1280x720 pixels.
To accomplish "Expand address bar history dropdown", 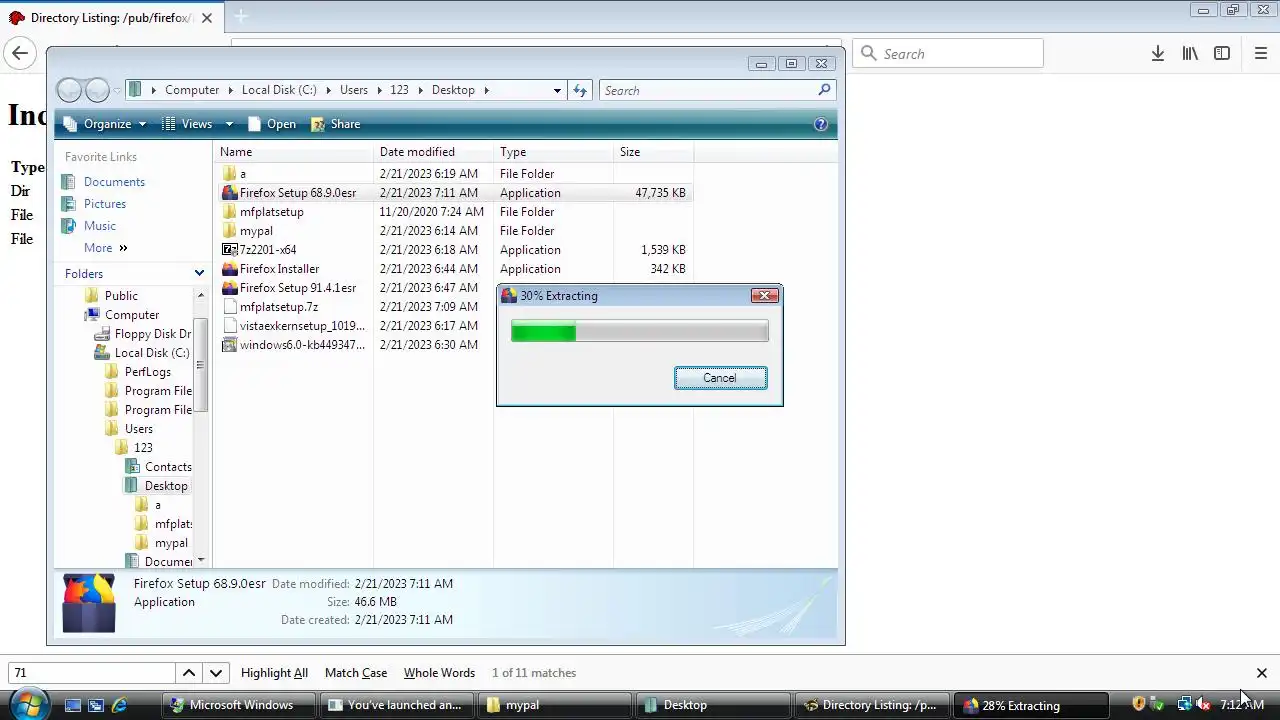I will coord(557,90).
